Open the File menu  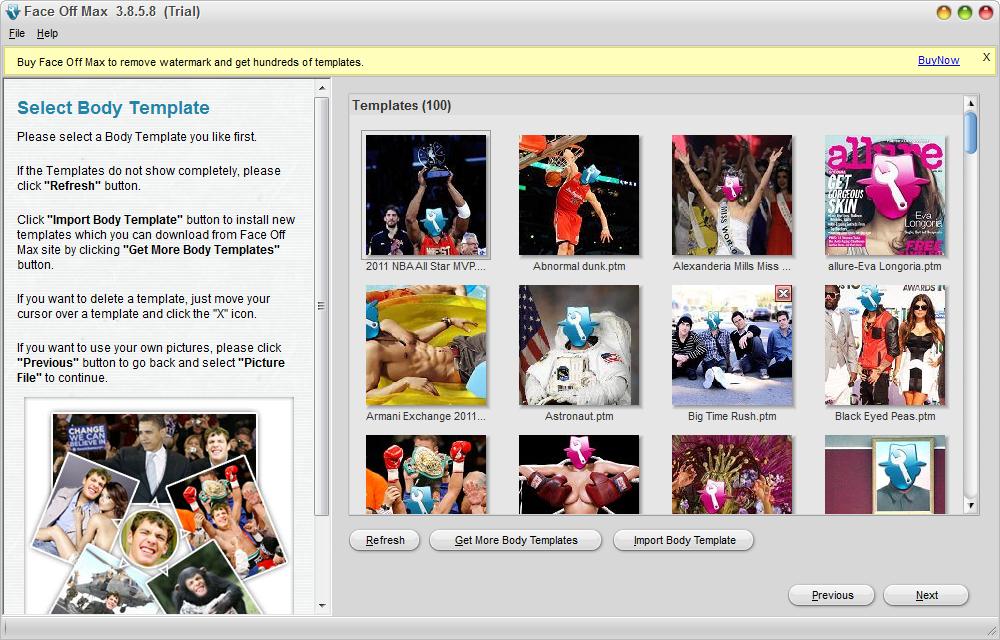pyautogui.click(x=17, y=33)
